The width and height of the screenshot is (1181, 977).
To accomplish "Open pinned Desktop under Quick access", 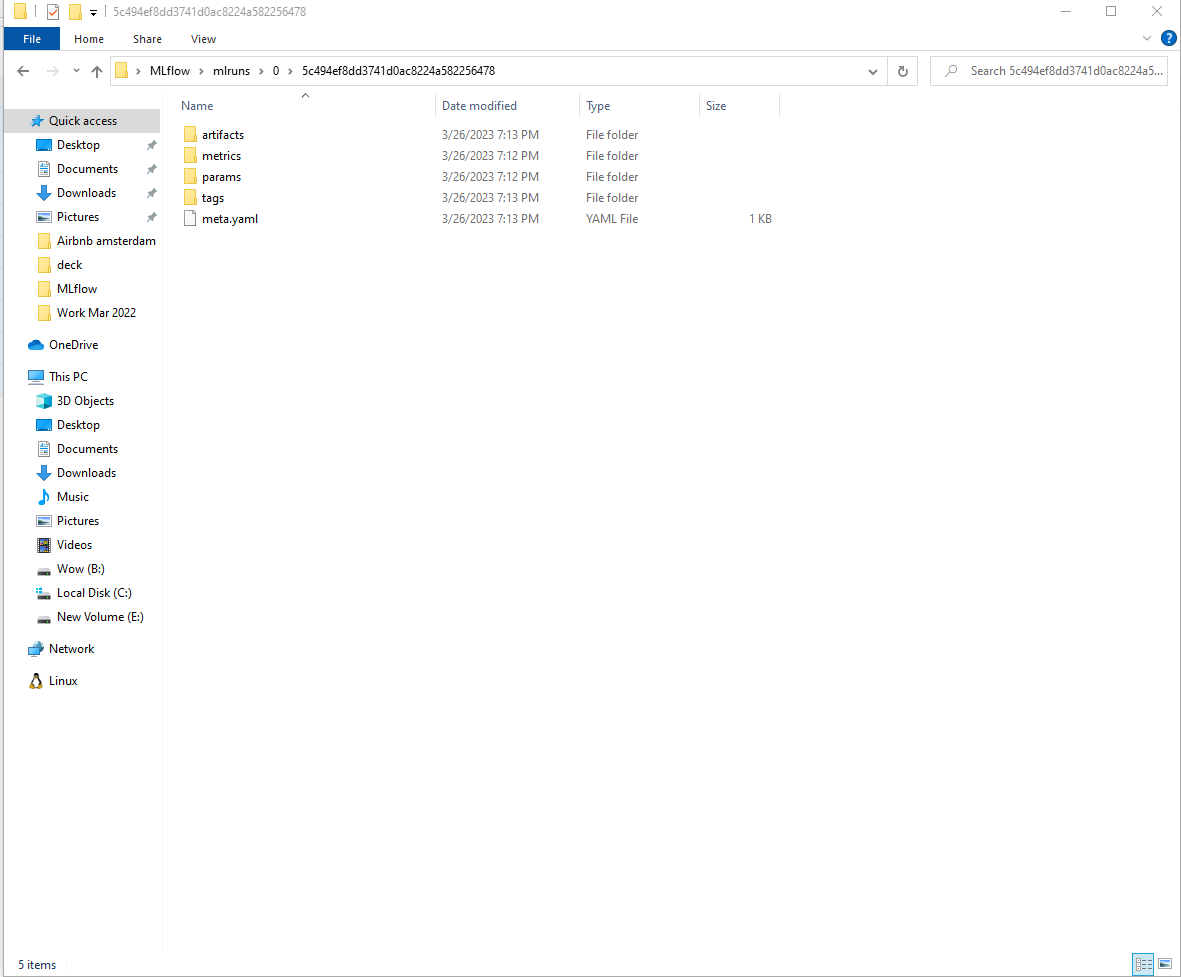I will [x=78, y=145].
